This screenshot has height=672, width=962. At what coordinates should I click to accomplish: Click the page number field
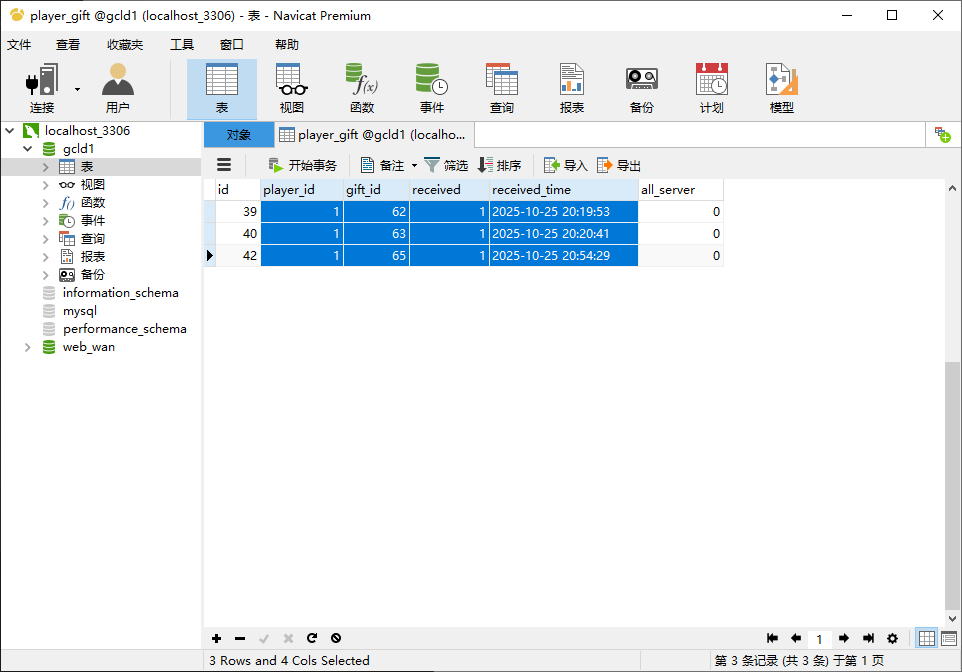pos(819,639)
